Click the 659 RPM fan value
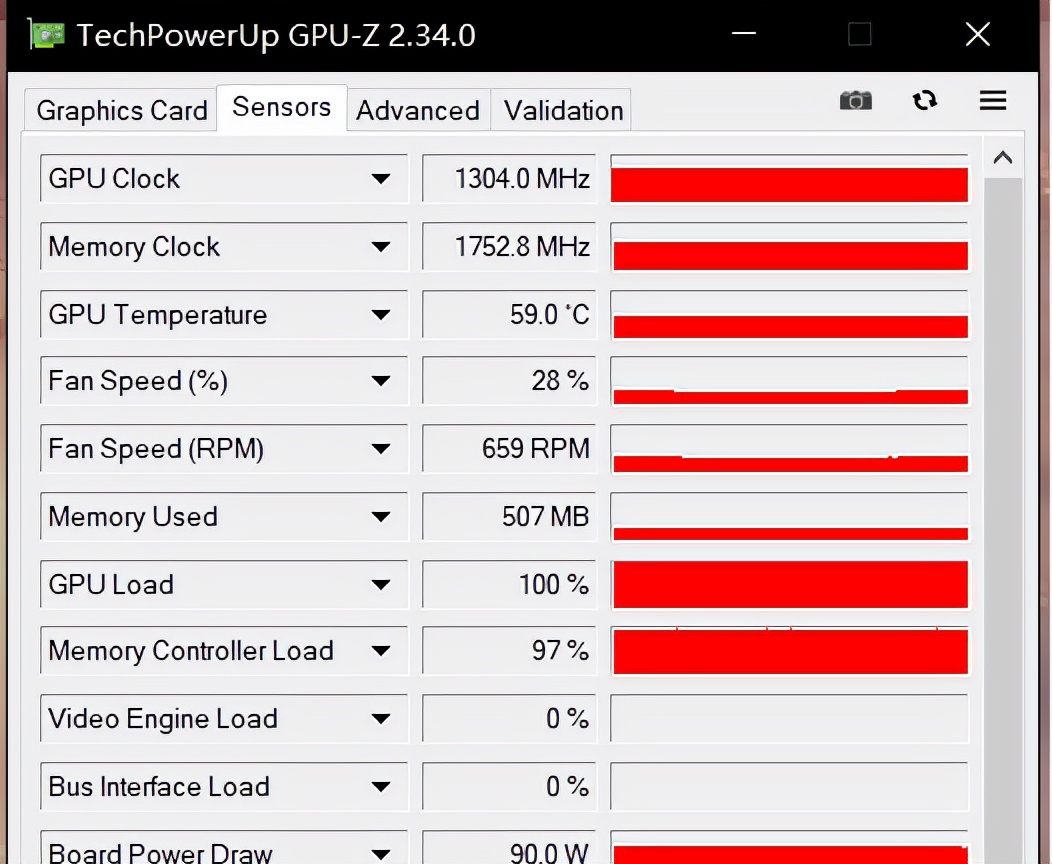The height and width of the screenshot is (864, 1052). click(x=509, y=449)
